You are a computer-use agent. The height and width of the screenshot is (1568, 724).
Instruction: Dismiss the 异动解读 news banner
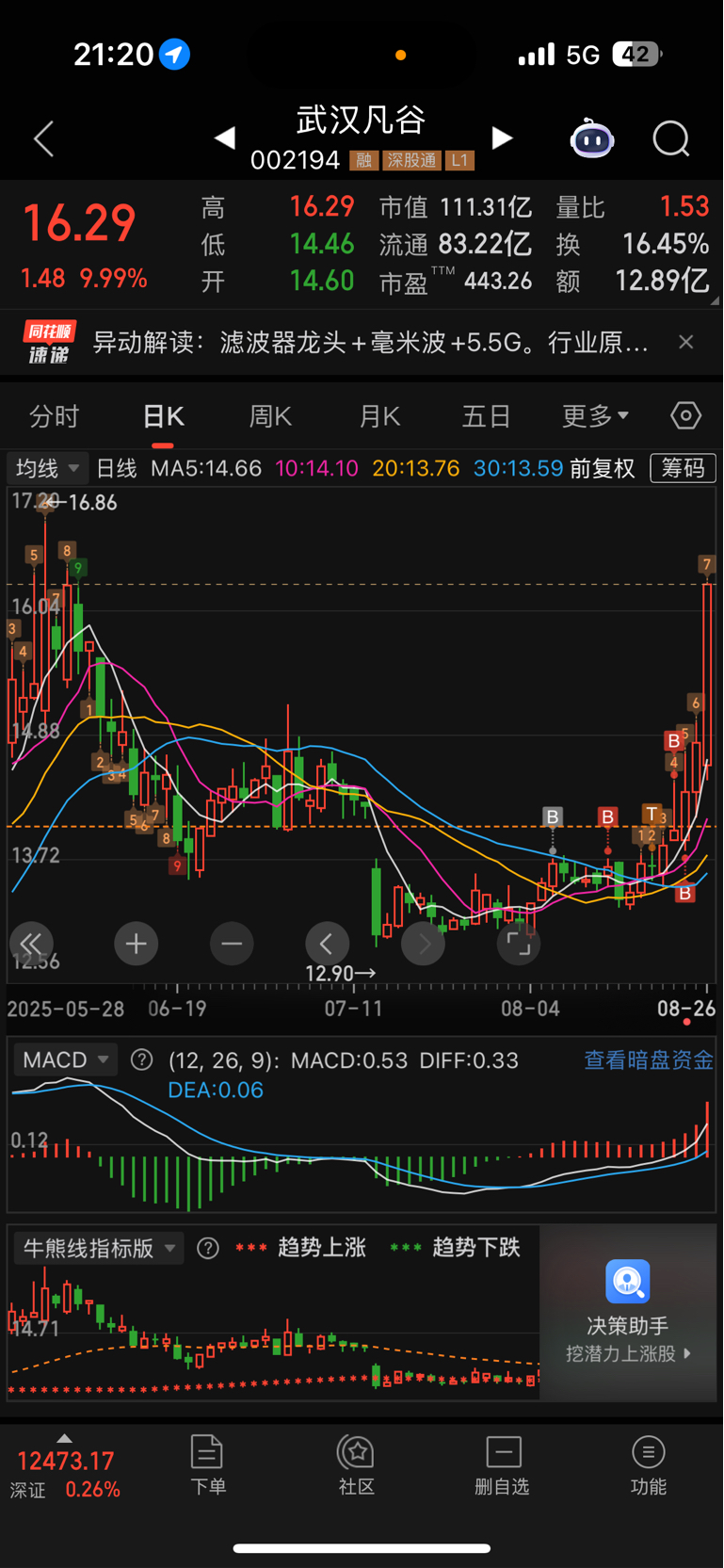(686, 342)
